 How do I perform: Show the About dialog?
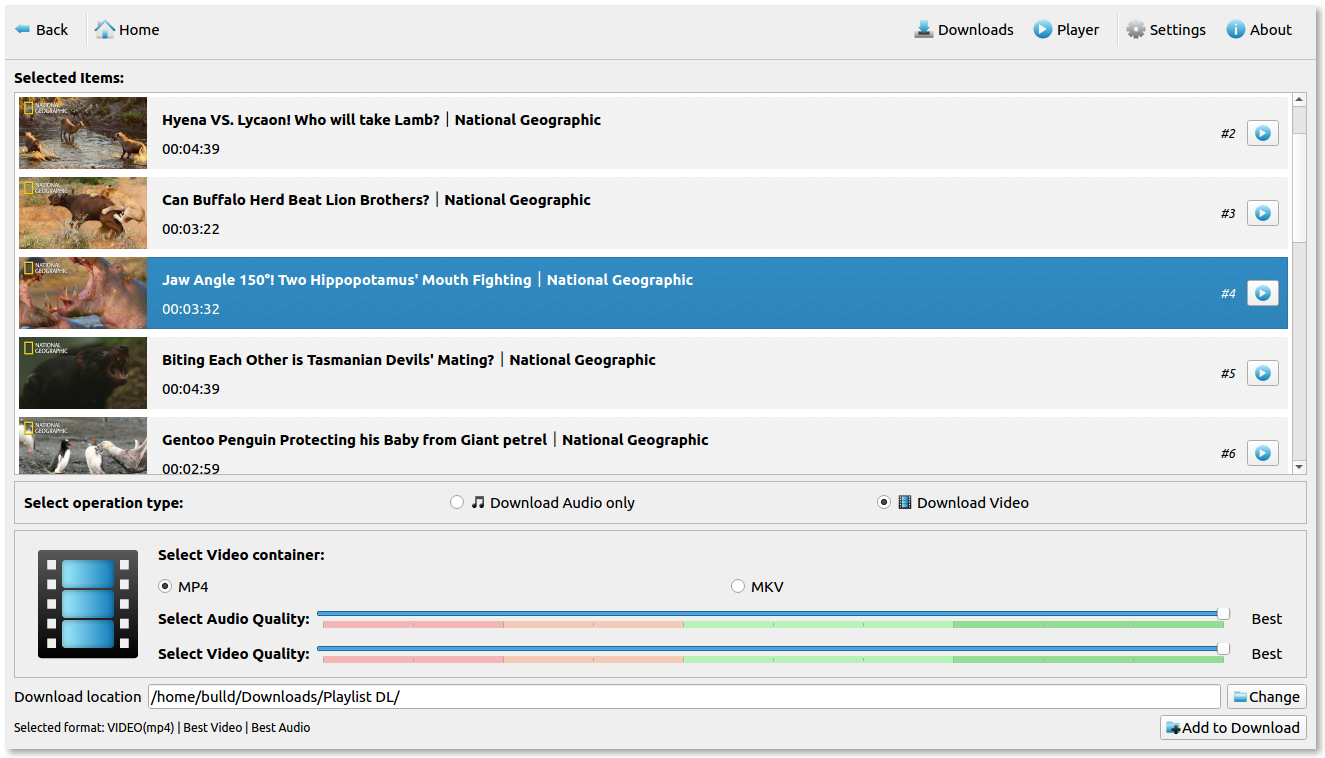tap(1259, 30)
